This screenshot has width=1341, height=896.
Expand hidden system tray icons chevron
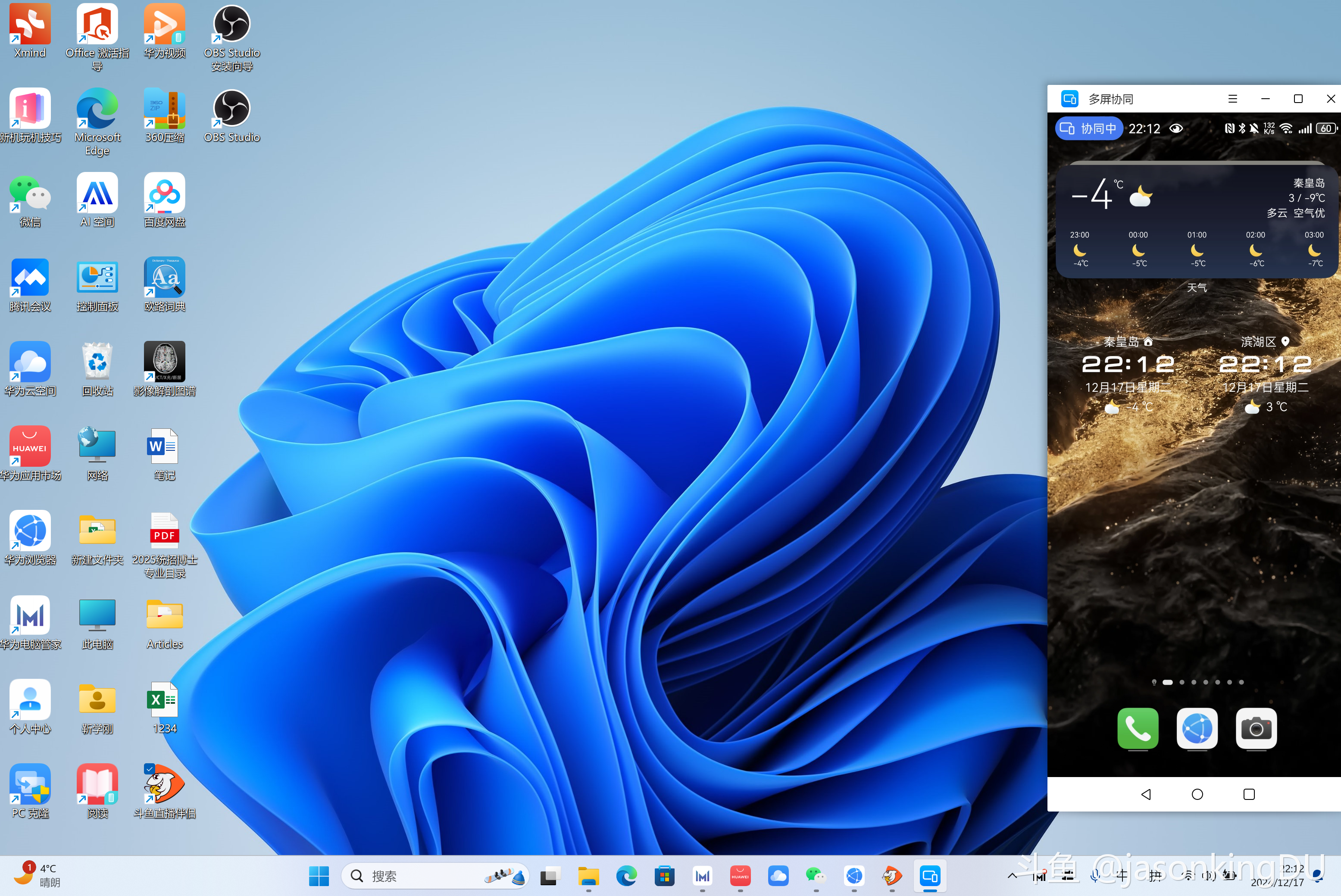[1012, 875]
